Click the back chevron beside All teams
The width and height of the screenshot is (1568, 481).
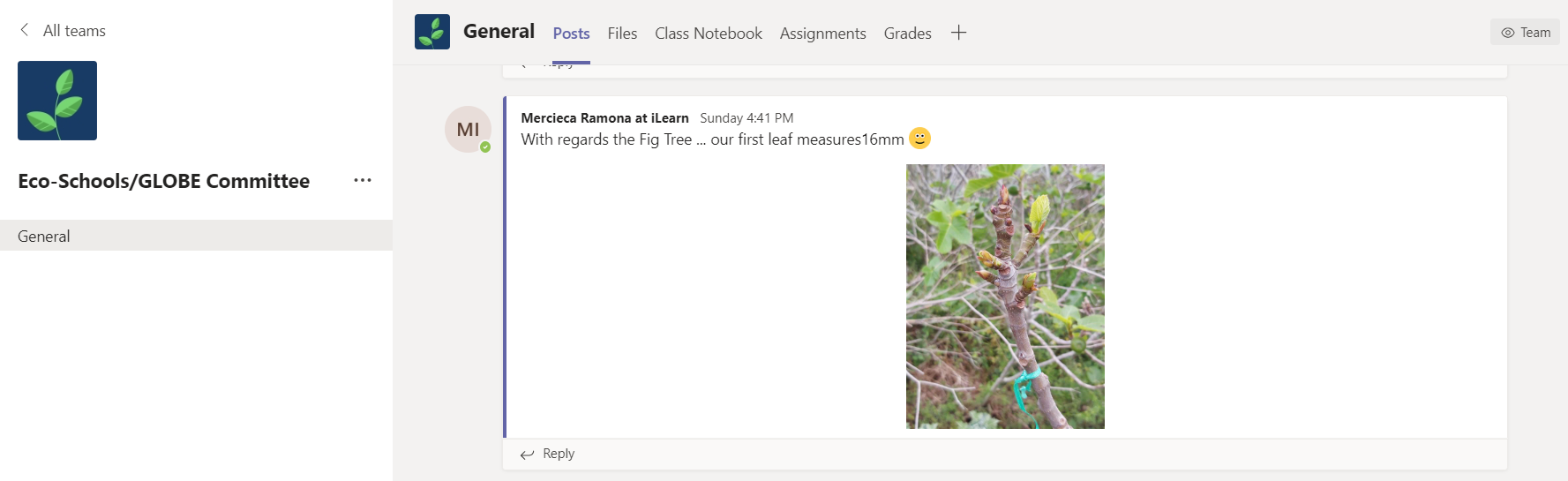pos(24,30)
